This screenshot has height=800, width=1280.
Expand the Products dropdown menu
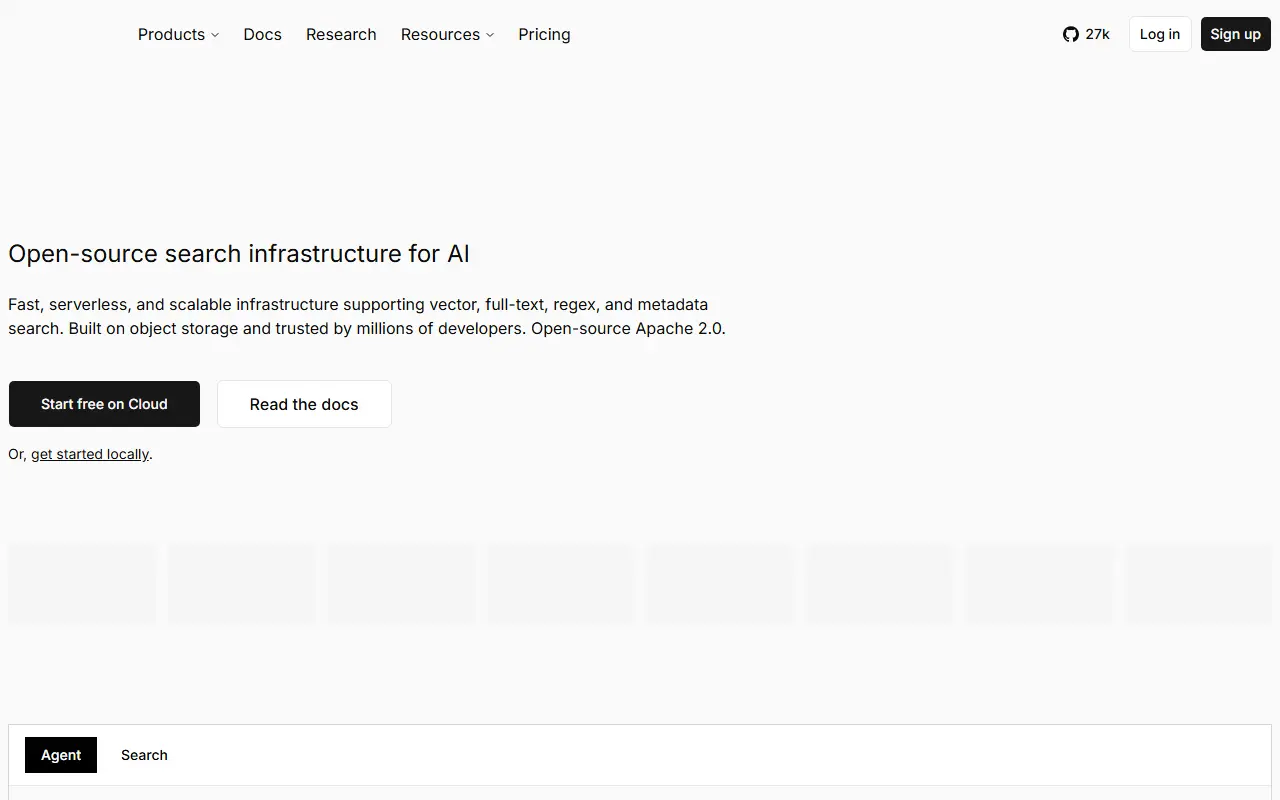[178, 34]
